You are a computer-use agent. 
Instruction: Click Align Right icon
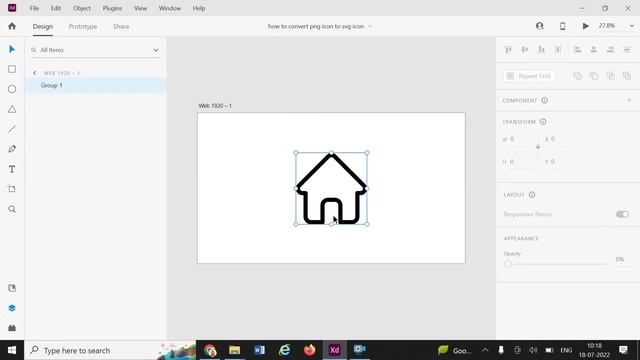tap(610, 50)
